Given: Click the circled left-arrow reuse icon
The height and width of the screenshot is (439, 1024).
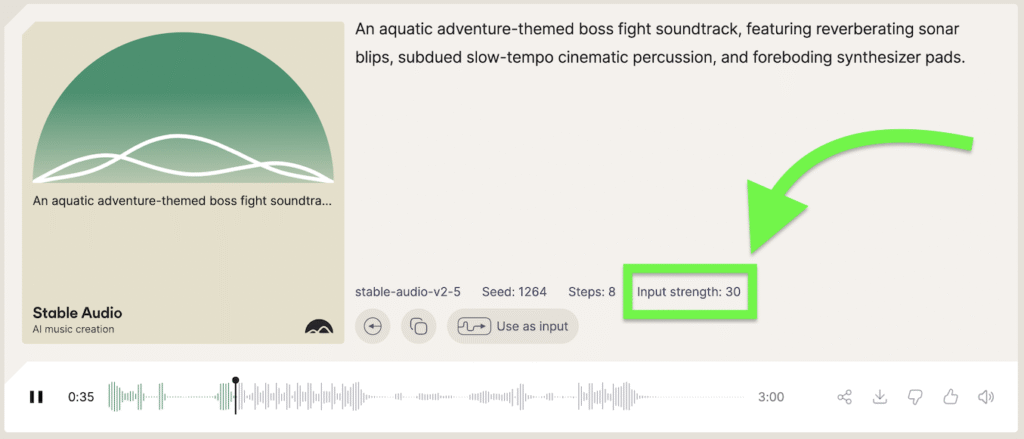Looking at the screenshot, I should tap(375, 327).
